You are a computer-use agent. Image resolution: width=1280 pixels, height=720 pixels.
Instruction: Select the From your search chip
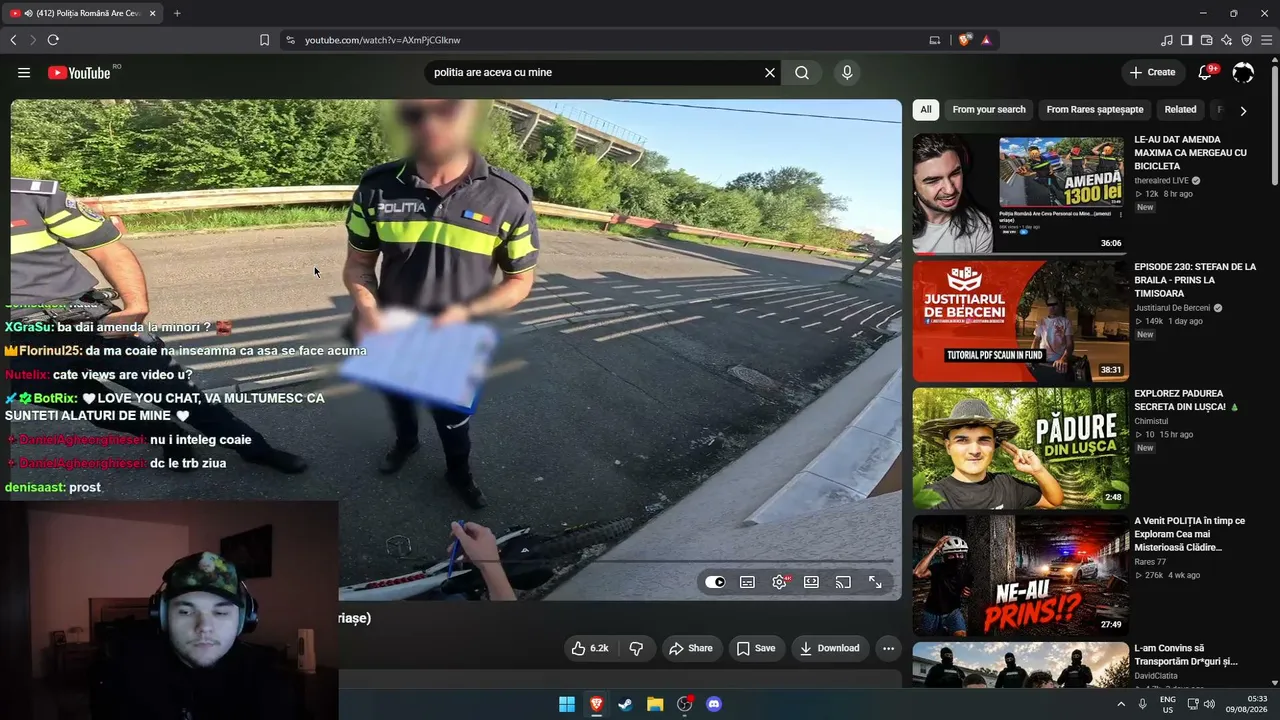[x=989, y=110]
